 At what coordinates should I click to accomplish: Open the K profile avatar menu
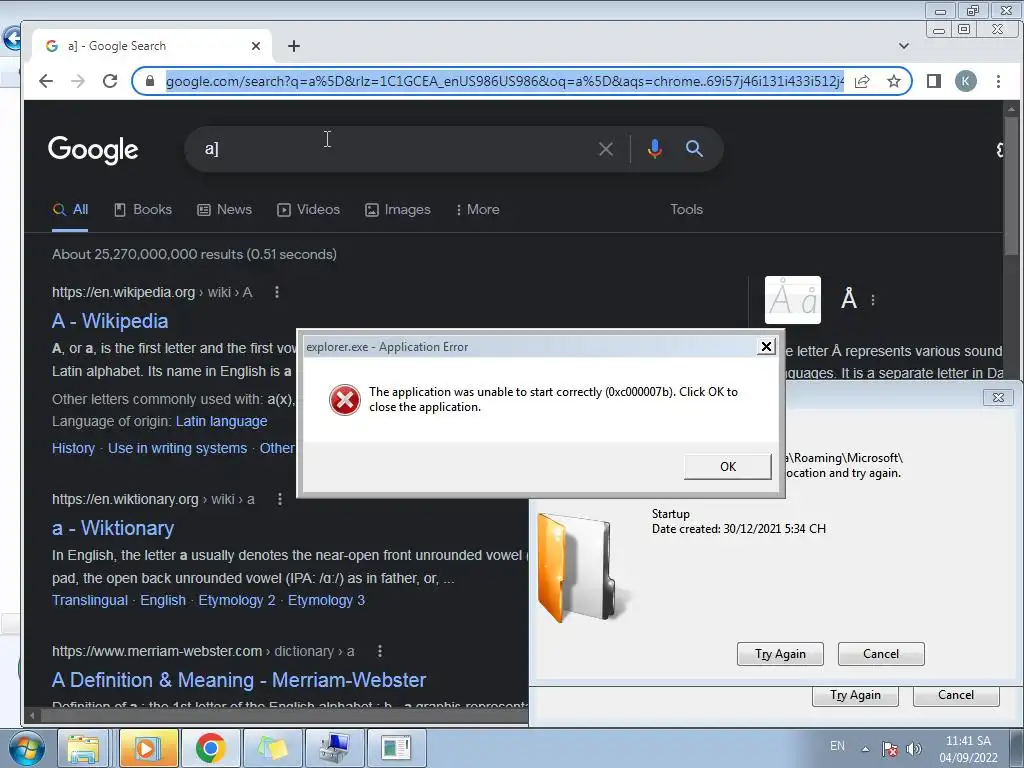pos(966,81)
